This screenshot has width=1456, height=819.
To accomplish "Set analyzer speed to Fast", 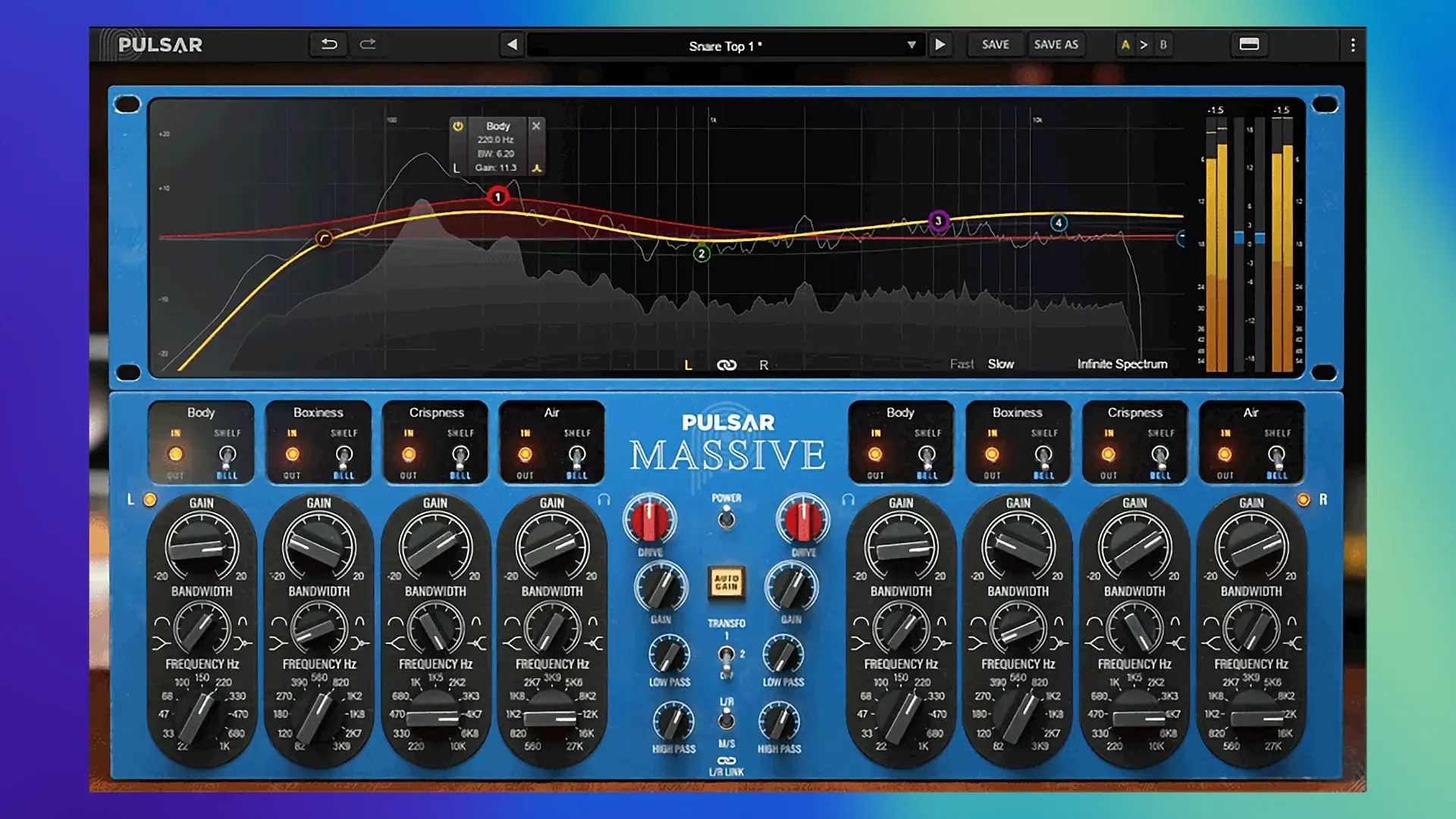I will pos(962,364).
